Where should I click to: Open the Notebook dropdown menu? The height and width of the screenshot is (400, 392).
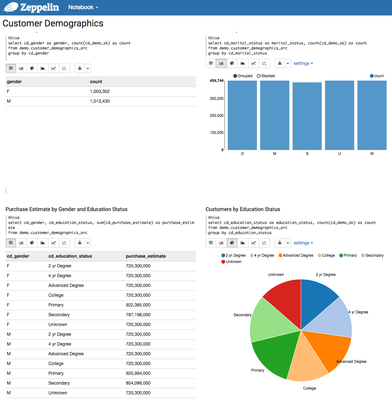pyautogui.click(x=83, y=7)
